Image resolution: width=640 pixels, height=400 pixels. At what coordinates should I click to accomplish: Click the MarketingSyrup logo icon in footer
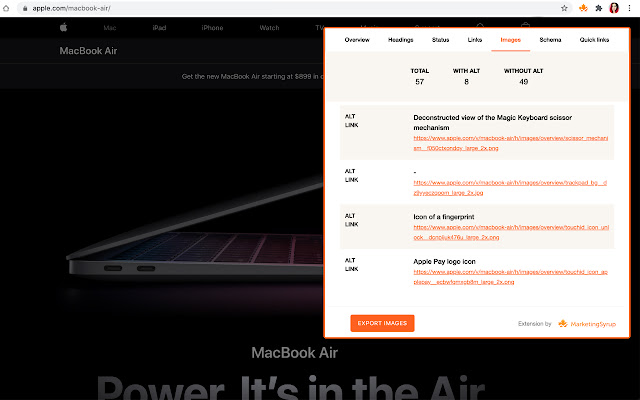click(x=563, y=324)
